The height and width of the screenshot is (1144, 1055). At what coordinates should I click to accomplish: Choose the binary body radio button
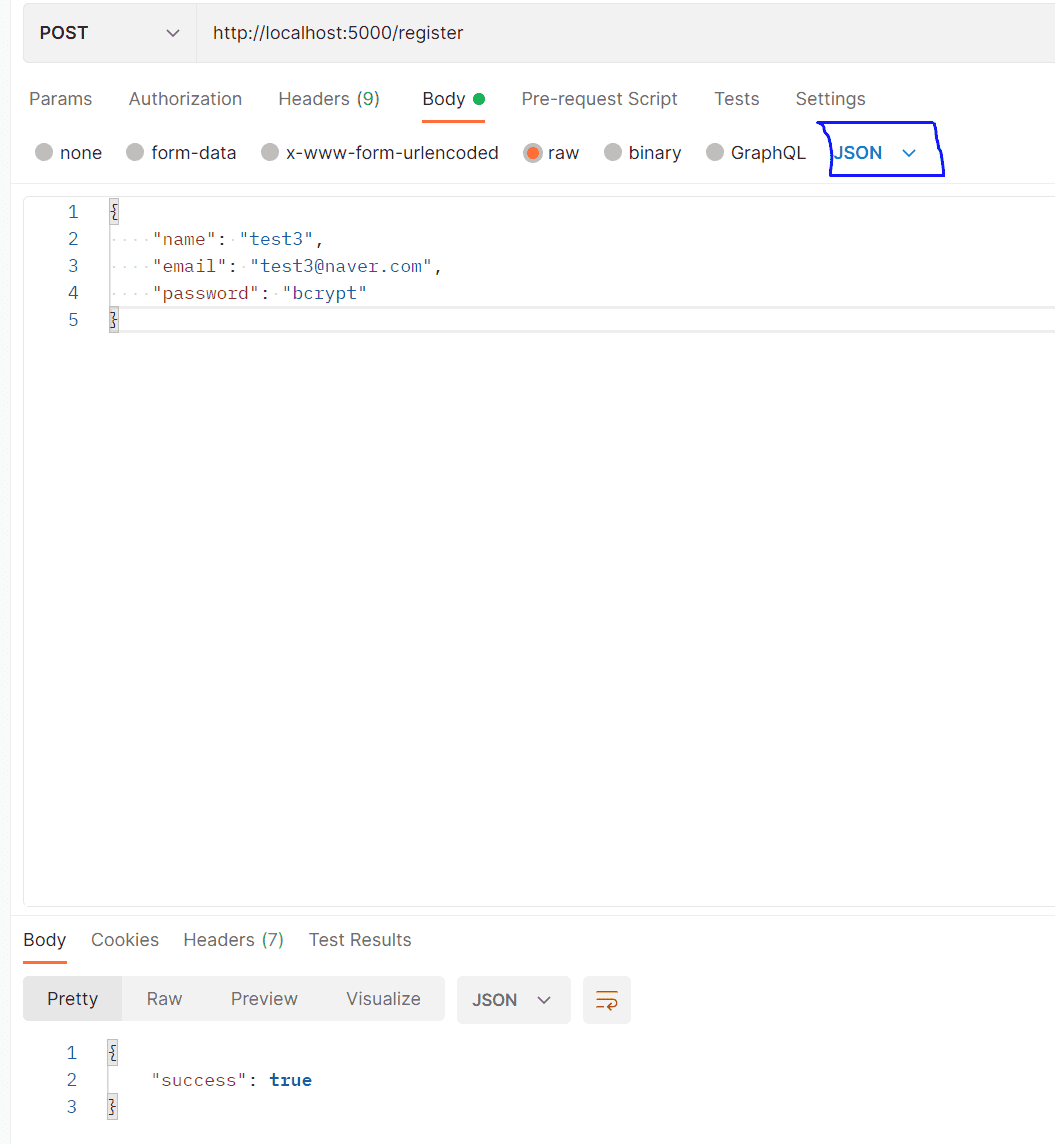pos(613,152)
